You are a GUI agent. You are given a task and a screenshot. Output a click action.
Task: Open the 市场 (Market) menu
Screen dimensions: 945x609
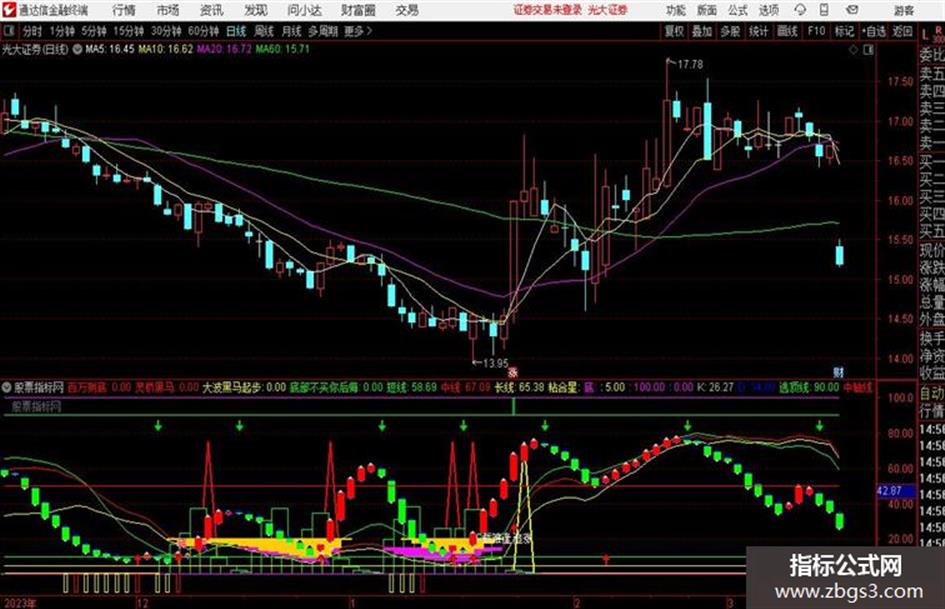(168, 10)
